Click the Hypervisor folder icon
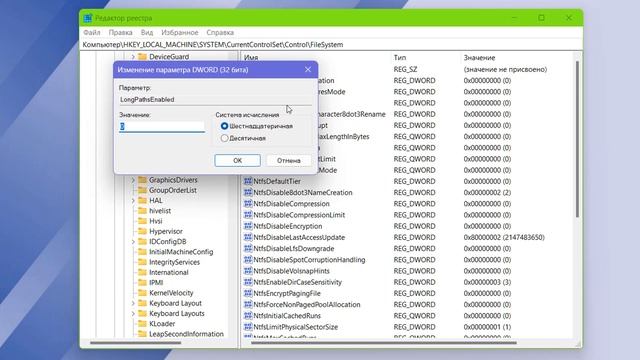 [142, 231]
